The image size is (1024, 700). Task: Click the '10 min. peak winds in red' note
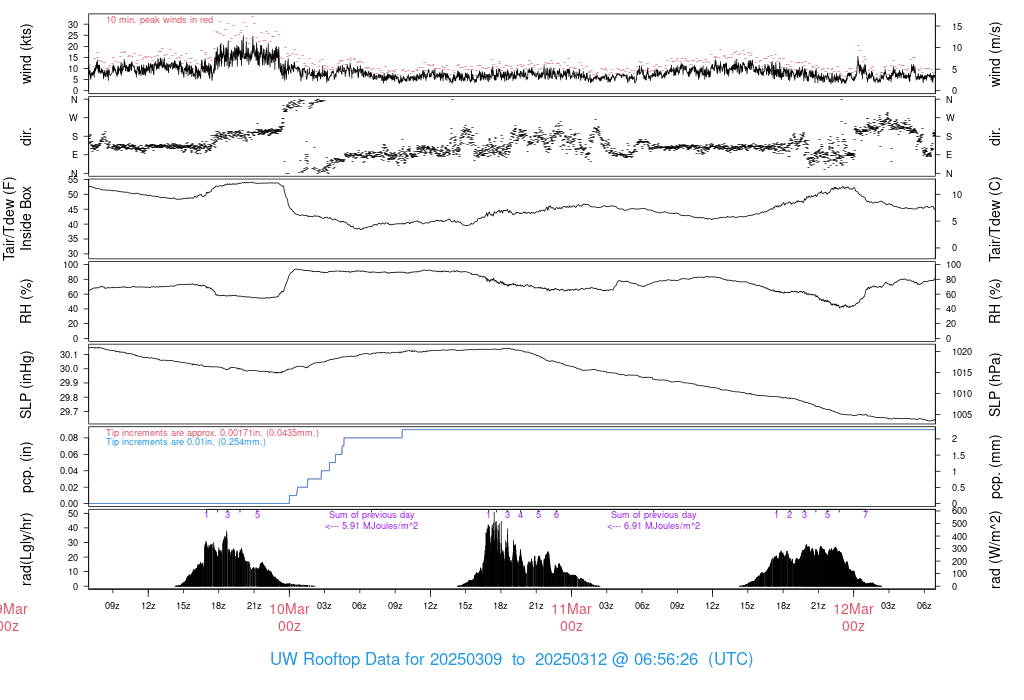coord(159,20)
